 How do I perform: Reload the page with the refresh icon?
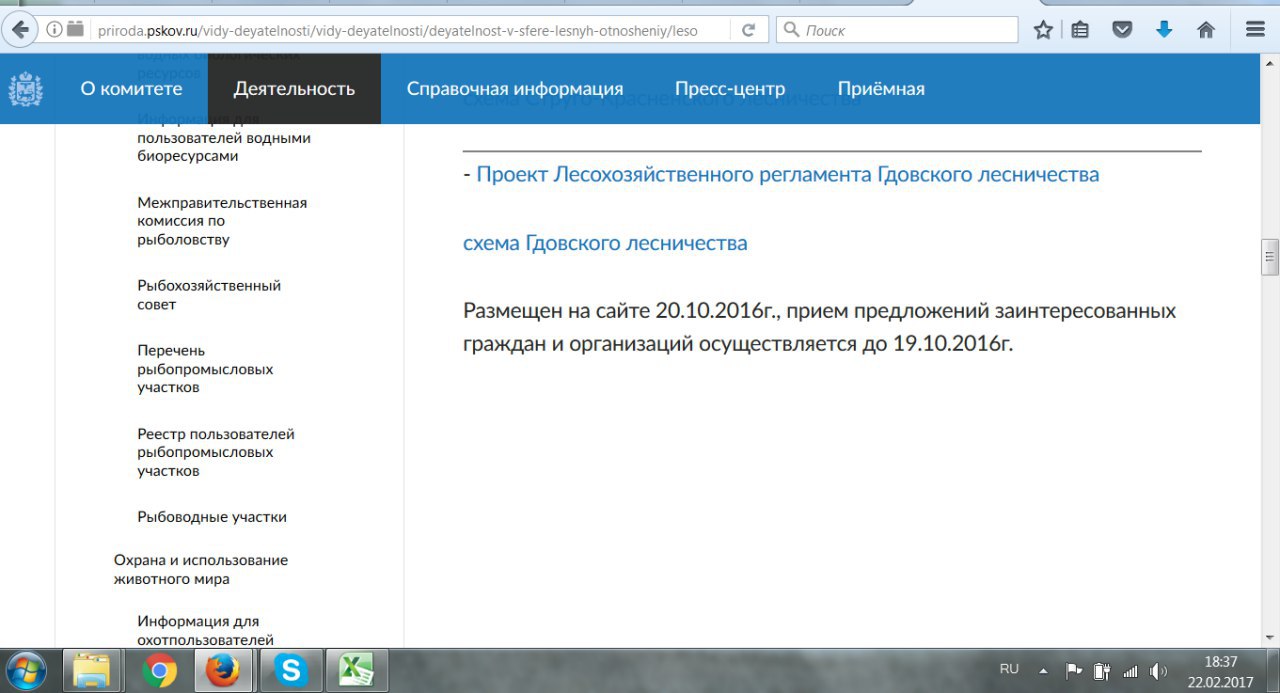click(747, 30)
